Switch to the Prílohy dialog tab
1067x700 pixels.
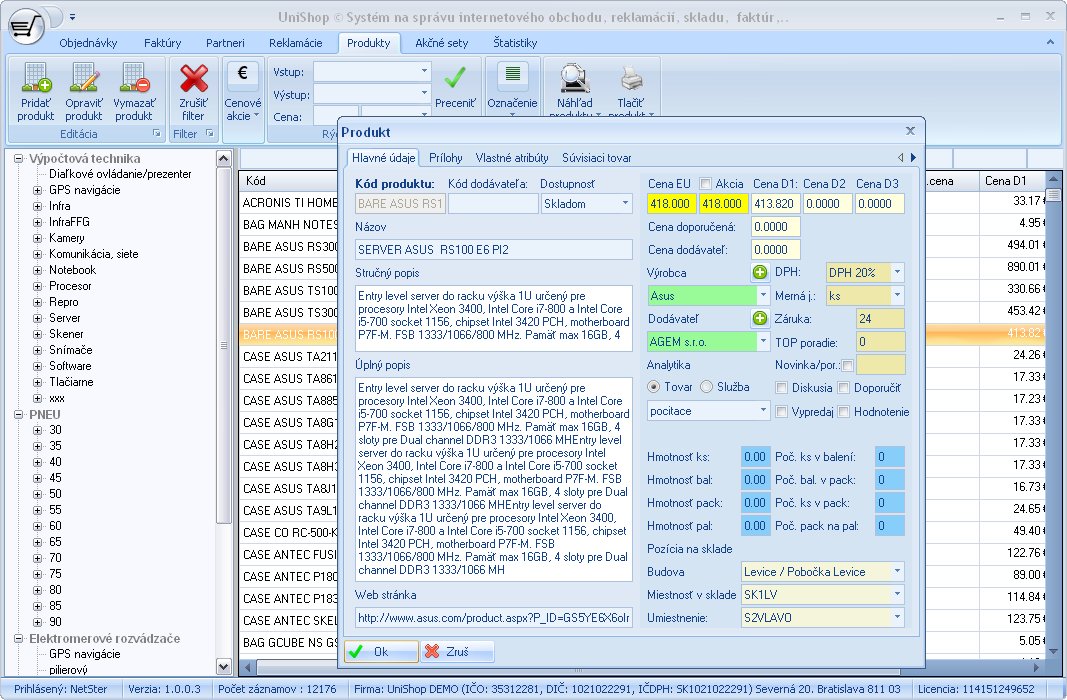446,158
